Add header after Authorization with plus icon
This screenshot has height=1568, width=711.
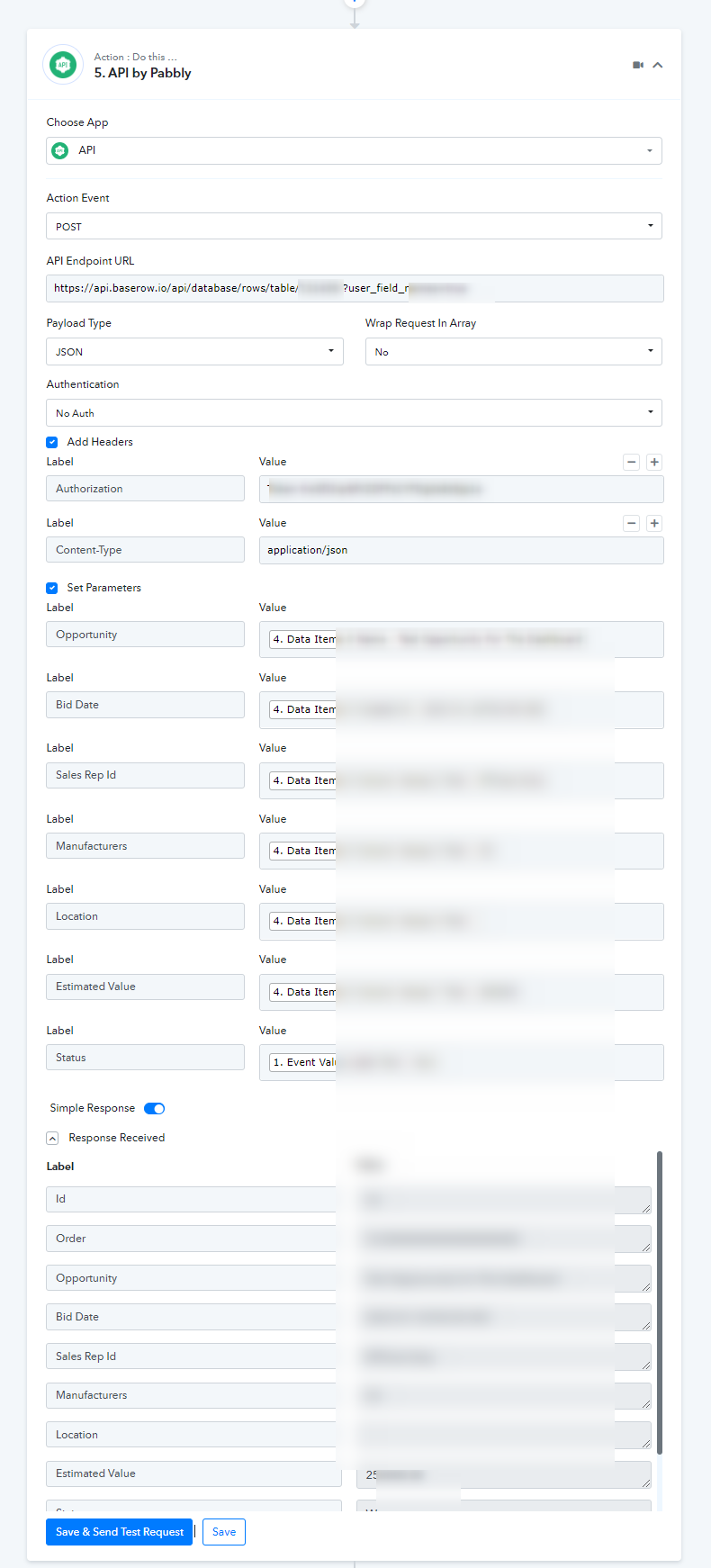click(654, 462)
